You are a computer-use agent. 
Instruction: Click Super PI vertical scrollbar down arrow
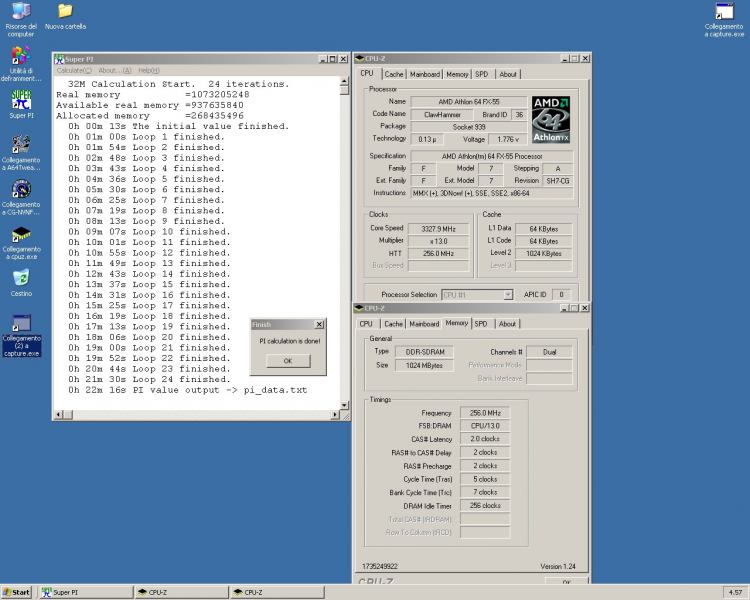[344, 405]
